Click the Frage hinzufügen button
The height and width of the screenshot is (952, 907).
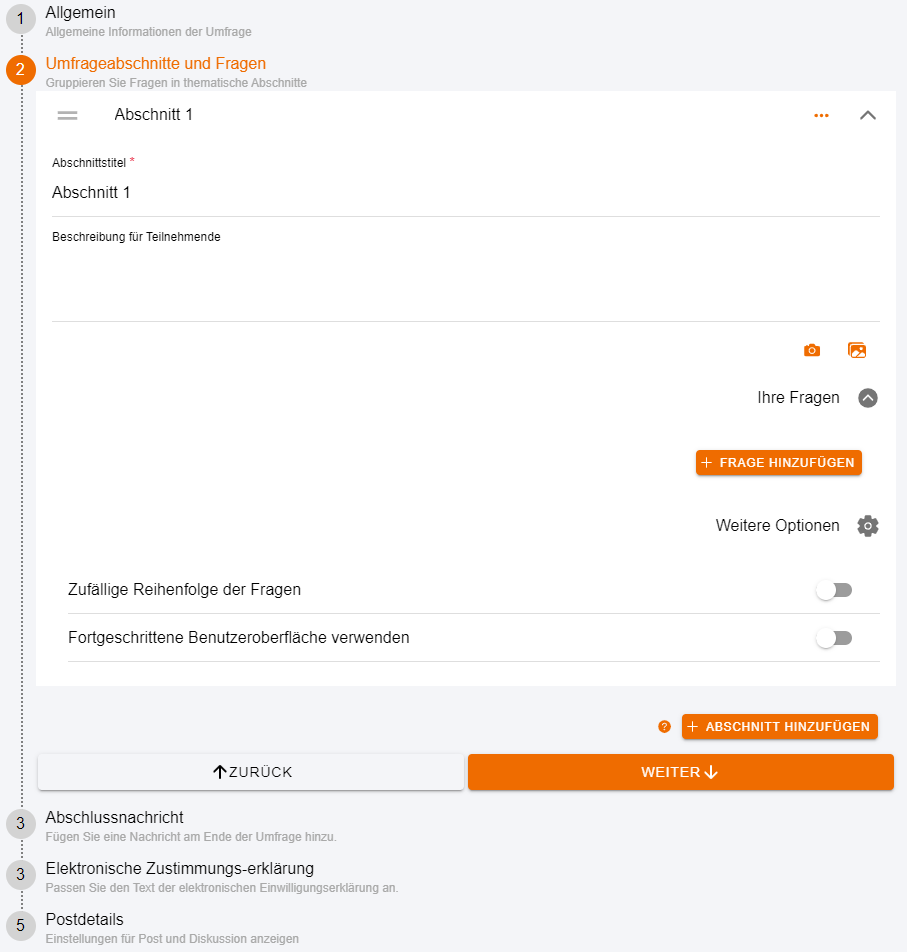pyautogui.click(x=778, y=463)
